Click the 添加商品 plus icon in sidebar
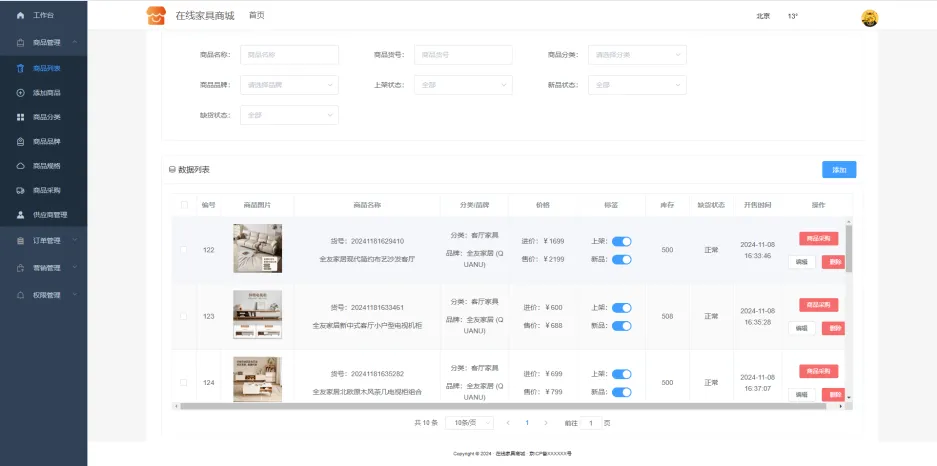 click(x=21, y=93)
